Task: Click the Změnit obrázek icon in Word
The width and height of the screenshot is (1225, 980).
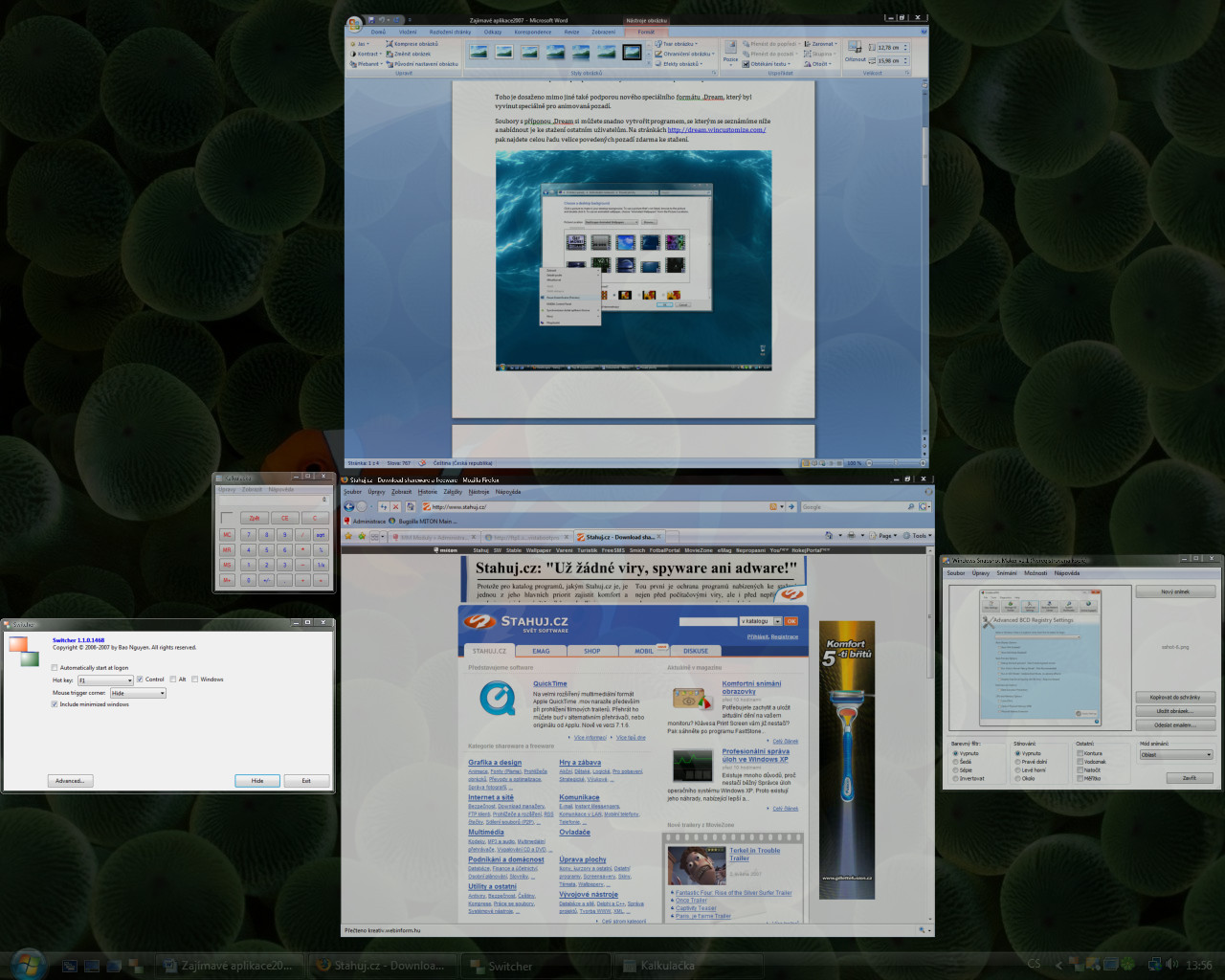Action: [x=390, y=54]
